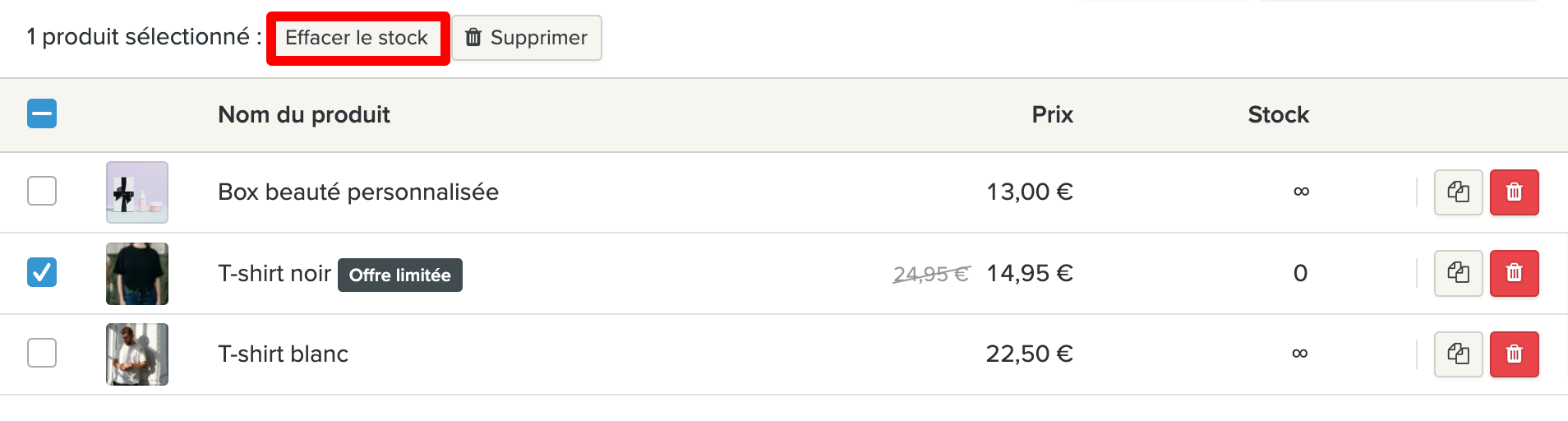The width and height of the screenshot is (1568, 421).
Task: Duplicate the Box beauté personnalisée product
Action: pyautogui.click(x=1458, y=192)
